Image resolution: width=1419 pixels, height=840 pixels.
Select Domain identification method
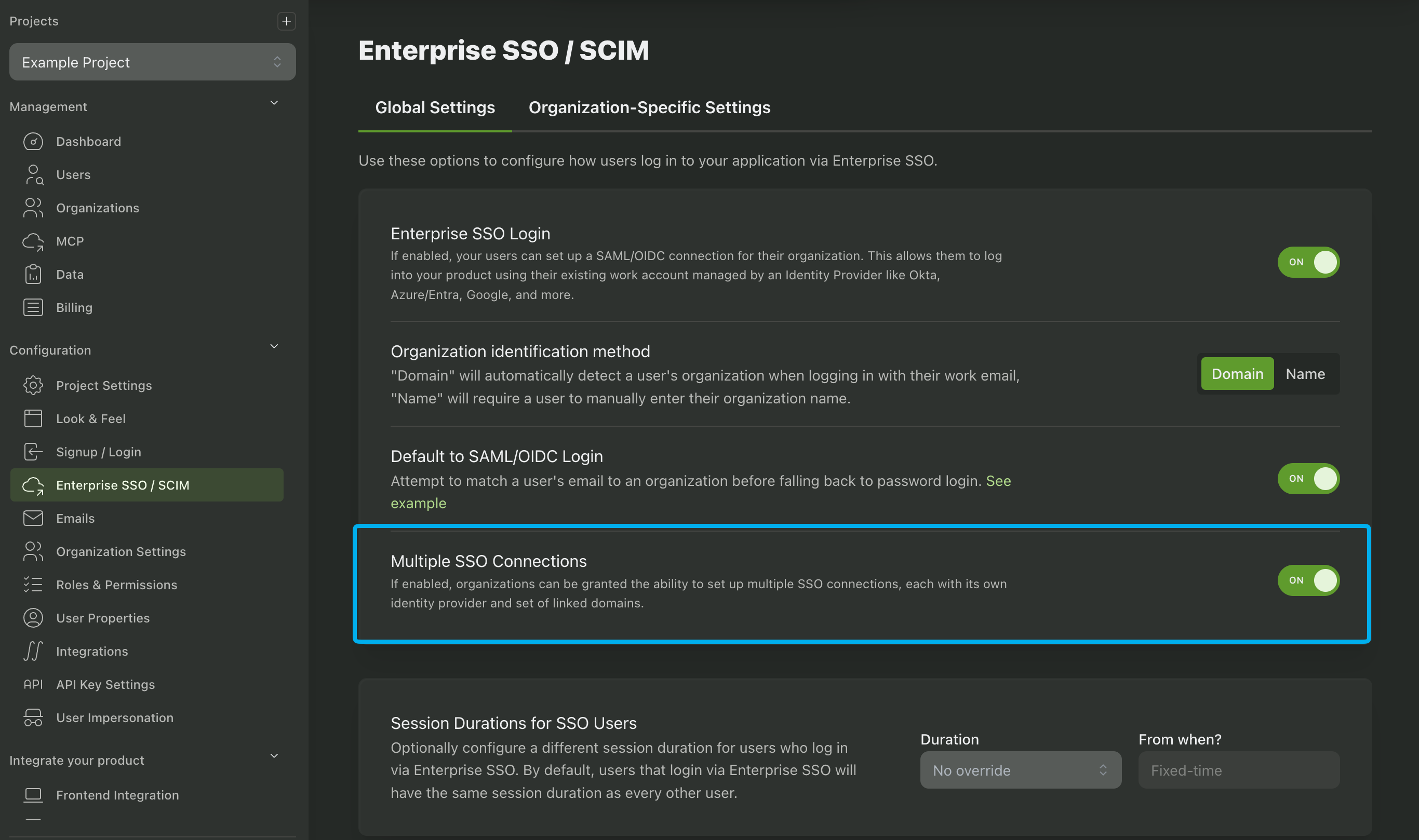coord(1237,374)
